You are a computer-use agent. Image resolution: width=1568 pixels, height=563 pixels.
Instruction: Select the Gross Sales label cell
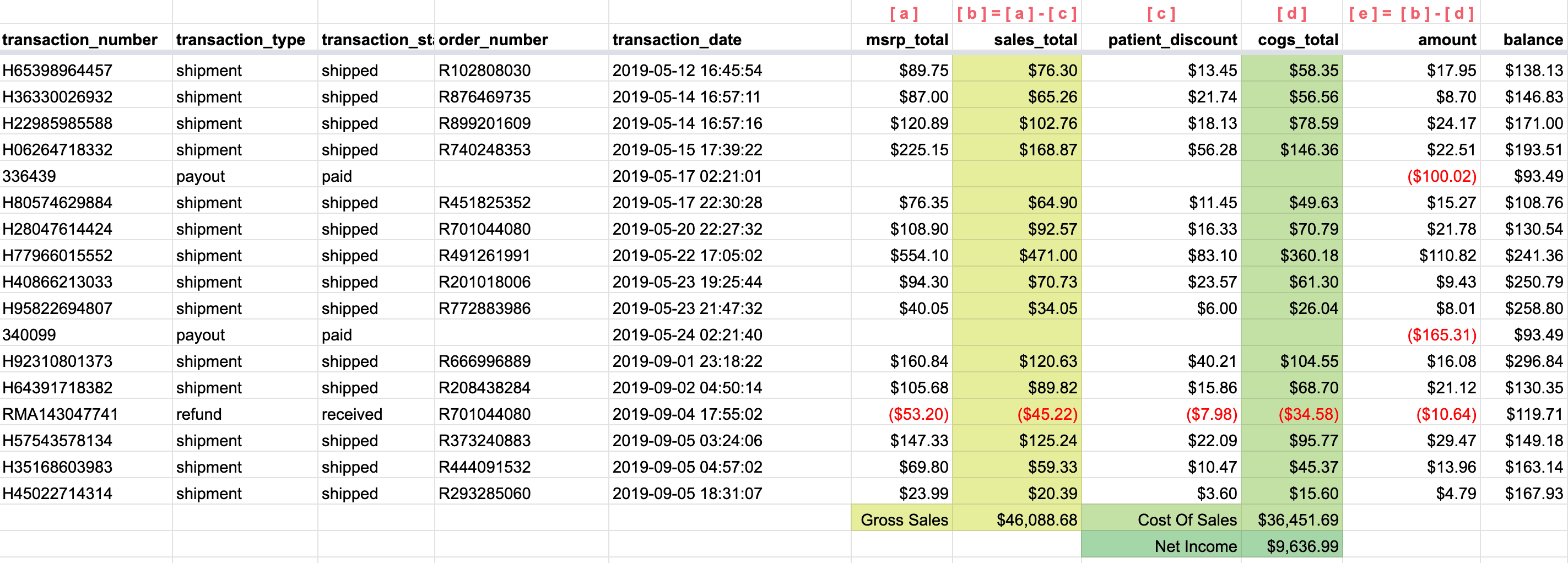pos(902,519)
